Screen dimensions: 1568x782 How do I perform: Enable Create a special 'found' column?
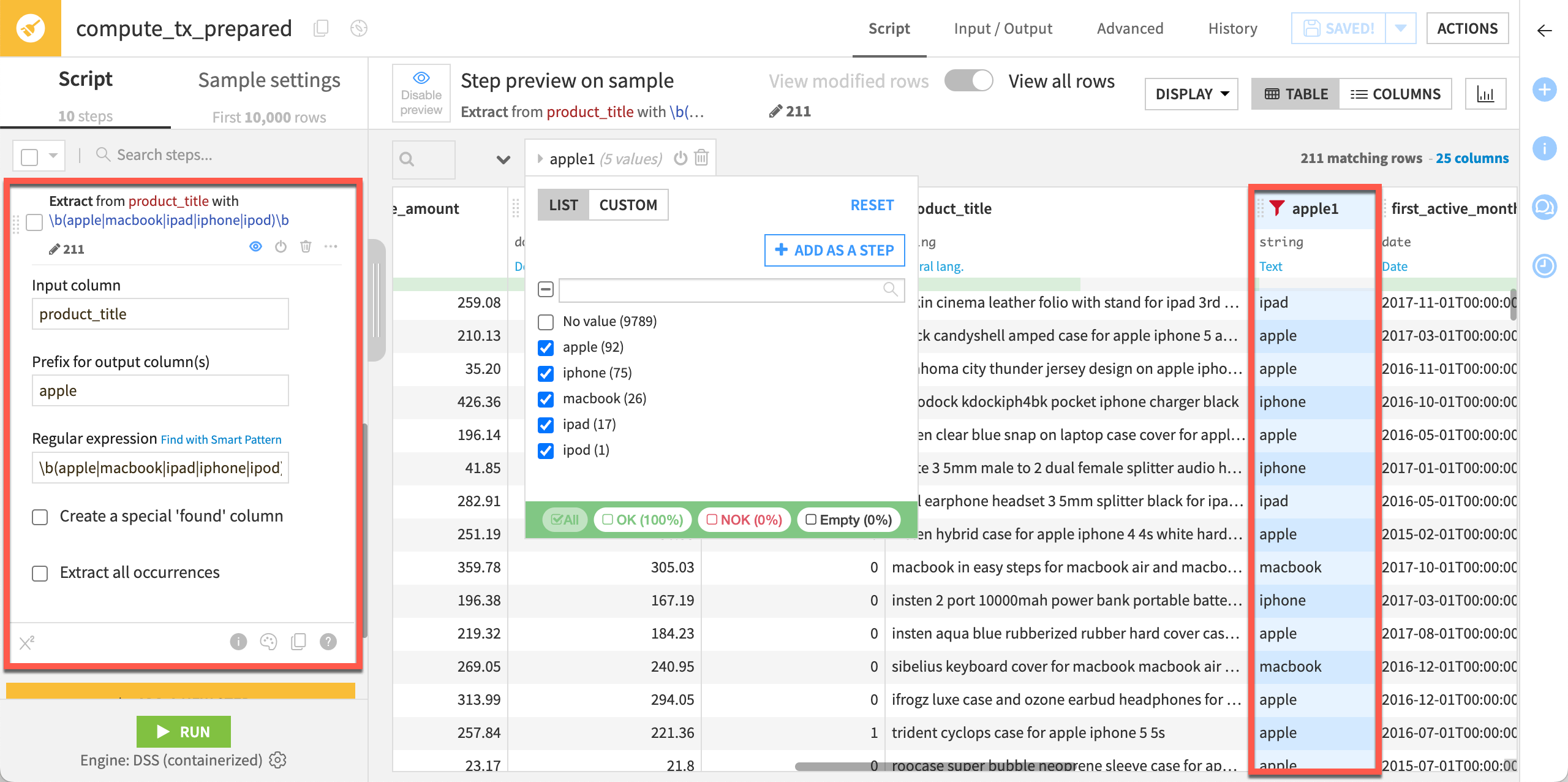point(40,517)
